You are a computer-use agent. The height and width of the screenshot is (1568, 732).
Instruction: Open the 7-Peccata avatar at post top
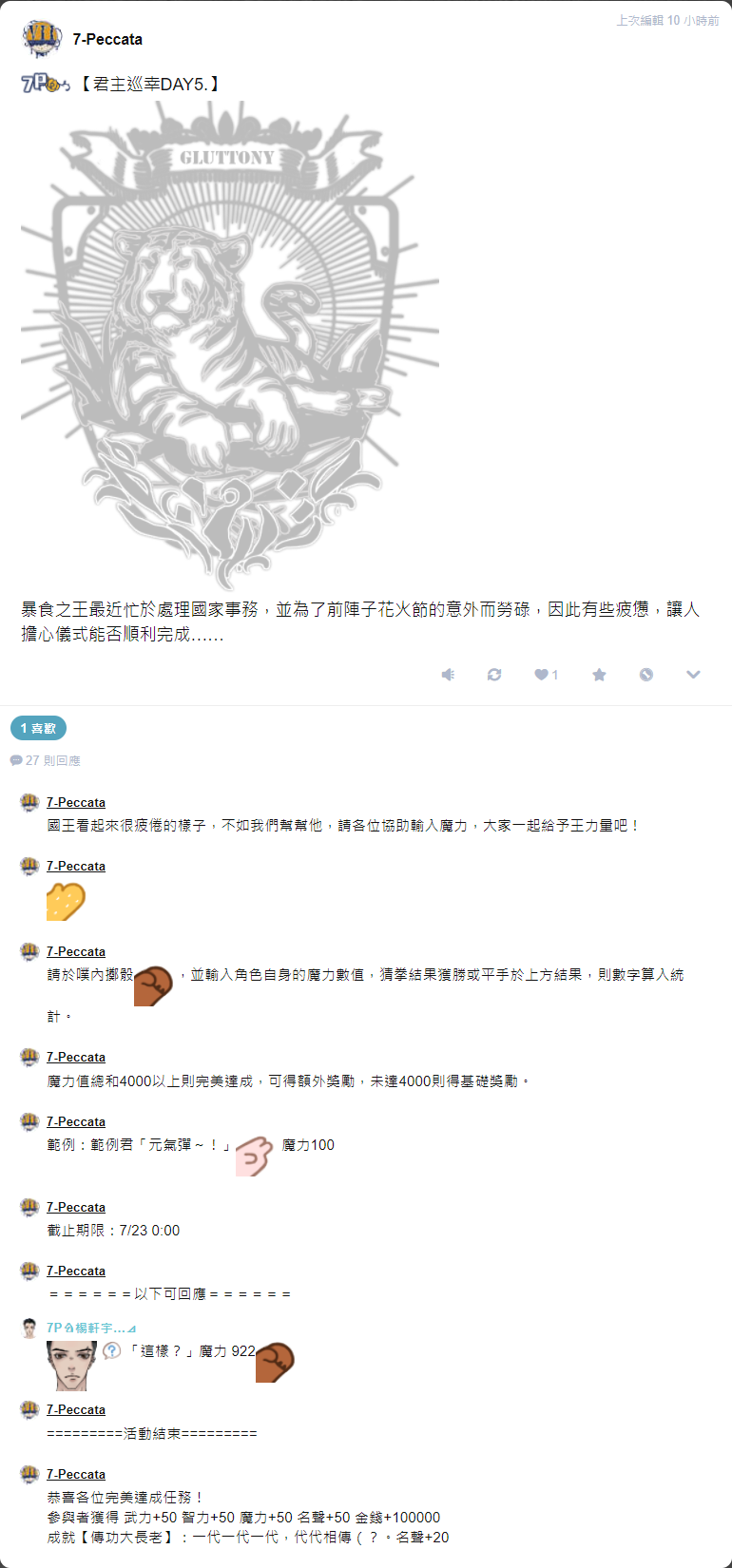coord(42,39)
